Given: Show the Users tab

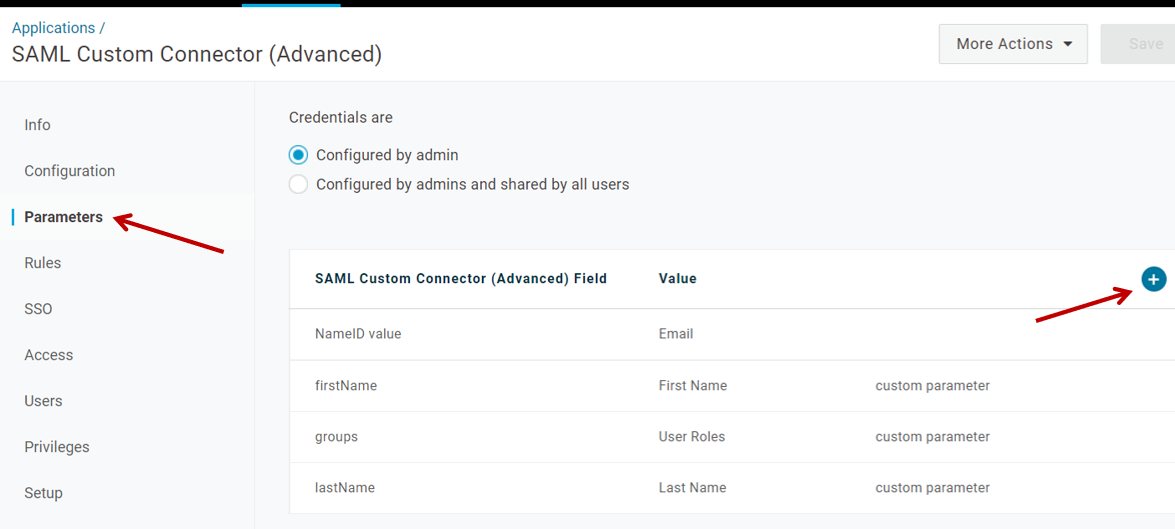Looking at the screenshot, I should (44, 401).
